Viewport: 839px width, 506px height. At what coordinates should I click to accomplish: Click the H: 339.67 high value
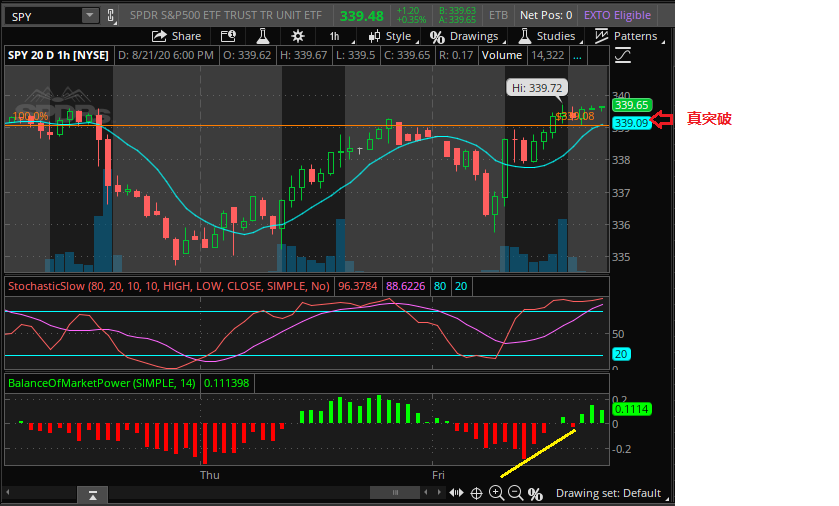303,56
